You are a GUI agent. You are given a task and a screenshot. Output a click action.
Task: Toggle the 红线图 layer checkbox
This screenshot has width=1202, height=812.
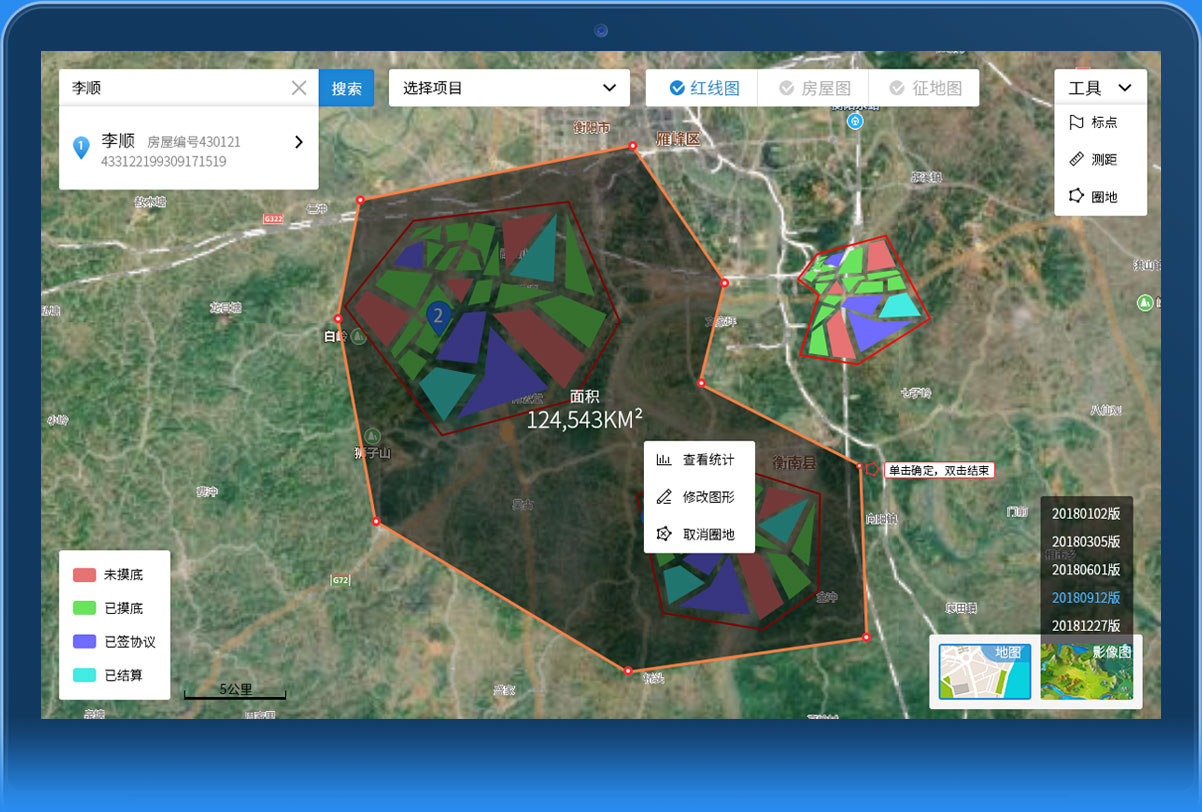click(x=677, y=88)
